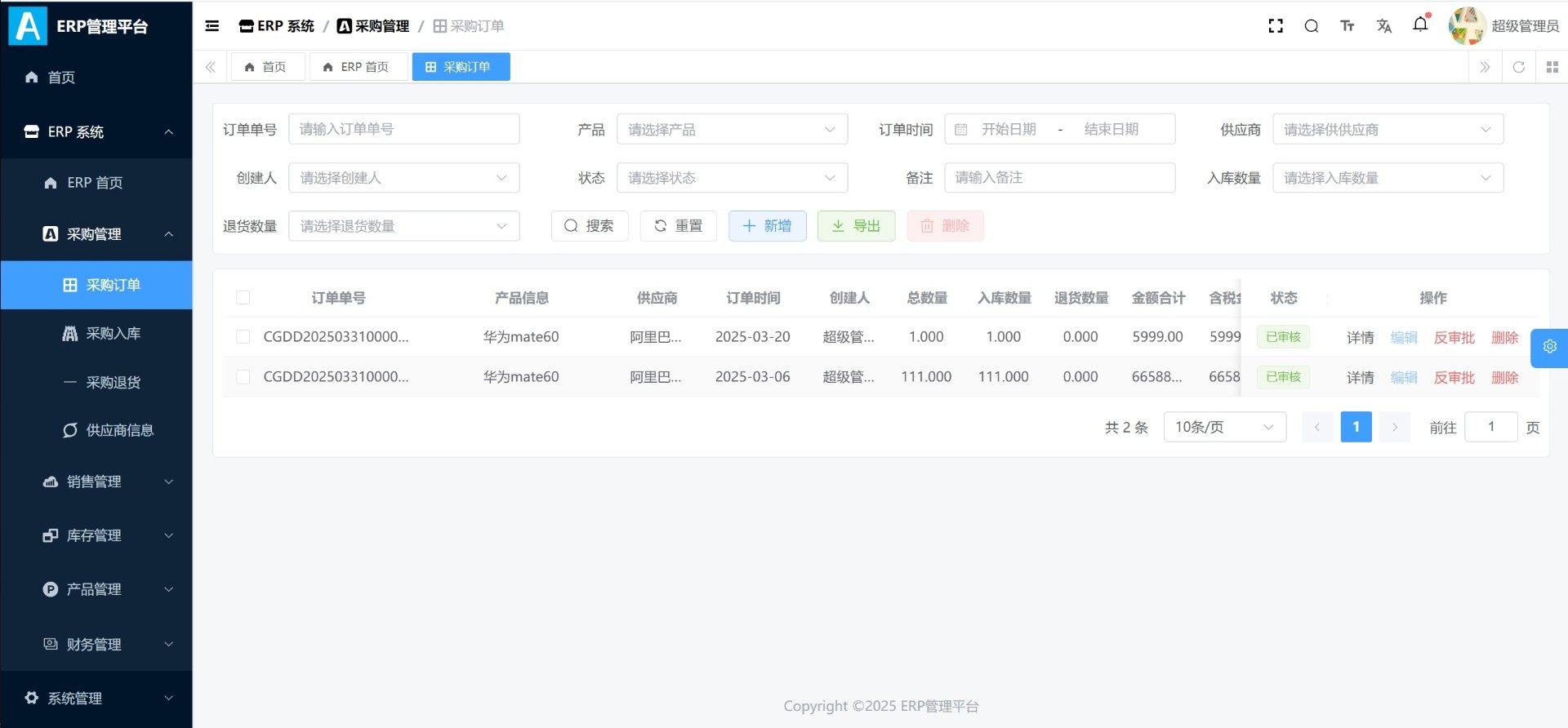Open the 请选择产品 product dropdown
This screenshot has width=1568, height=728.
(x=732, y=130)
